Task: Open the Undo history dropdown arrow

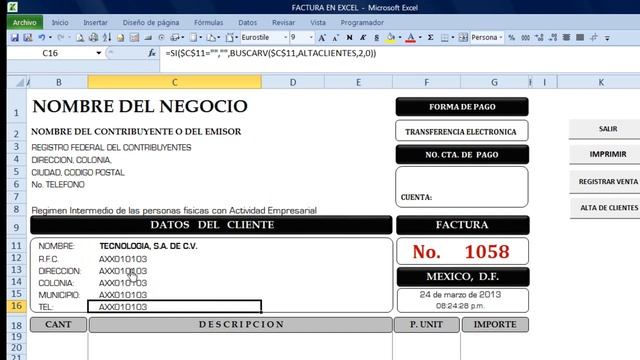Action: tap(50, 38)
